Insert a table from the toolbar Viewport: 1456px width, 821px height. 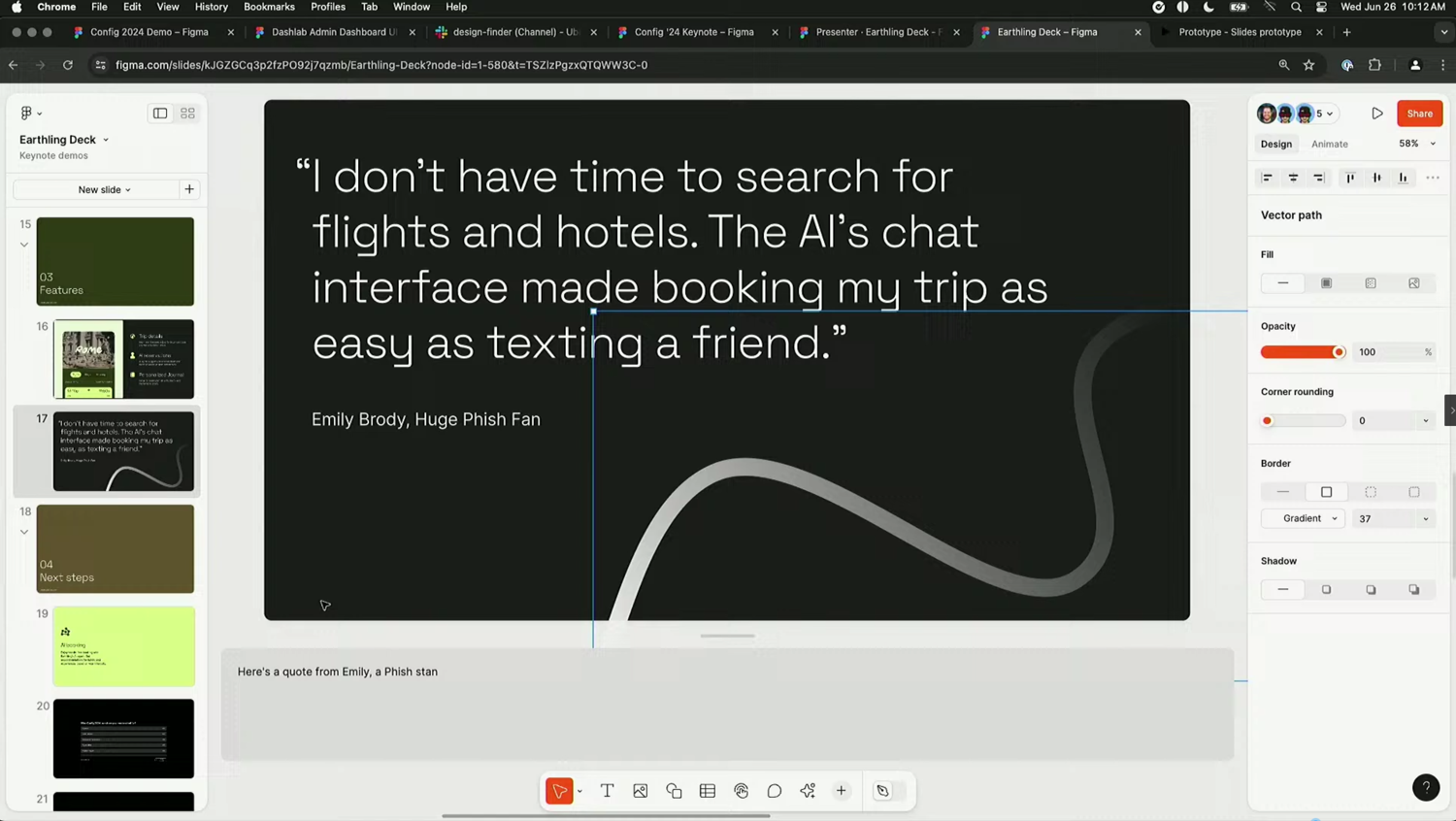coord(708,791)
